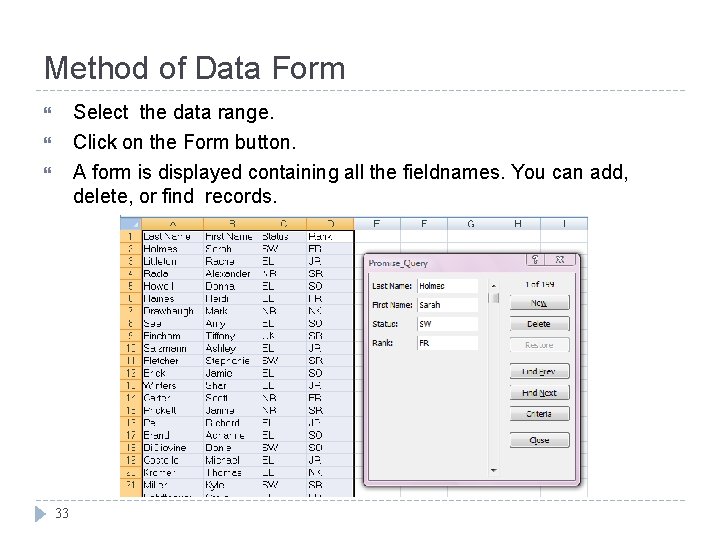
Task: Click the form scrollbar thumb
Action: point(494,298)
